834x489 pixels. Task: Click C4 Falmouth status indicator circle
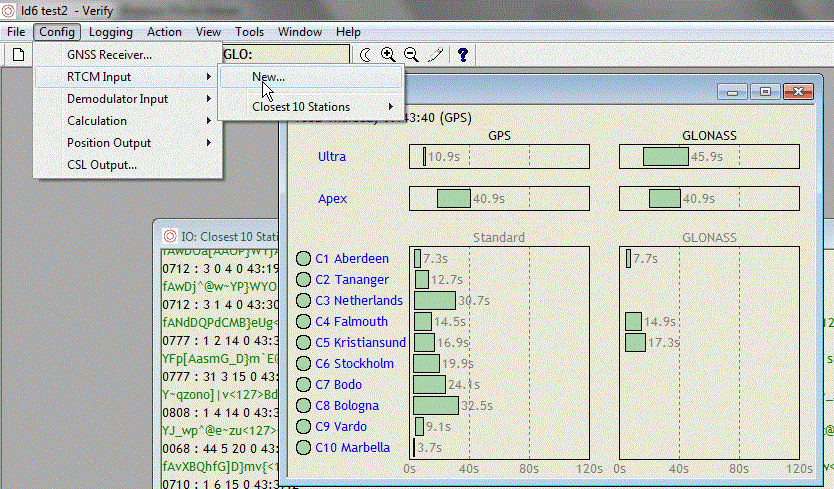303,321
